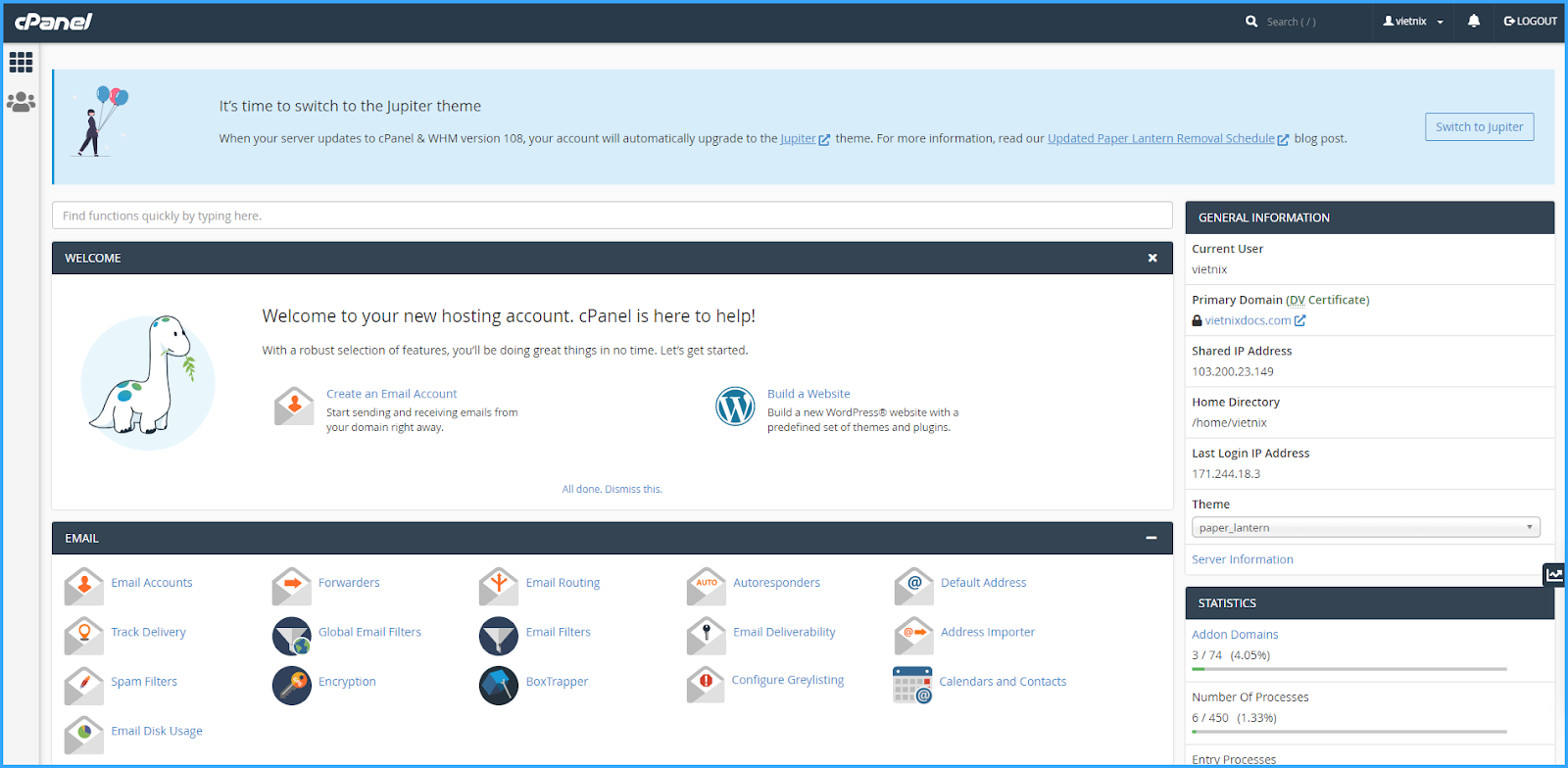Click the Create an Email Account envelope icon

coord(294,407)
